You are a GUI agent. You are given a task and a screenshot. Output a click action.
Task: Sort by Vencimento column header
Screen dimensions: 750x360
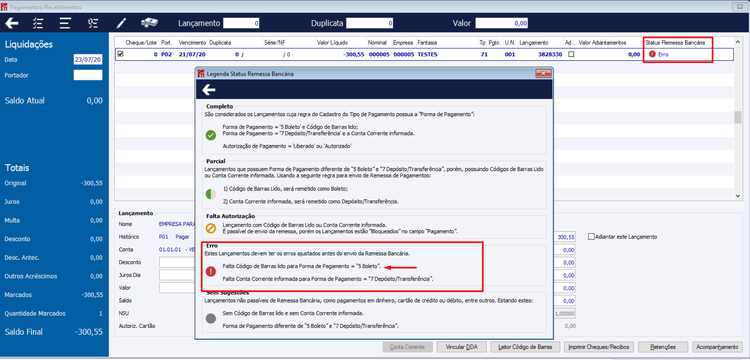(x=193, y=43)
